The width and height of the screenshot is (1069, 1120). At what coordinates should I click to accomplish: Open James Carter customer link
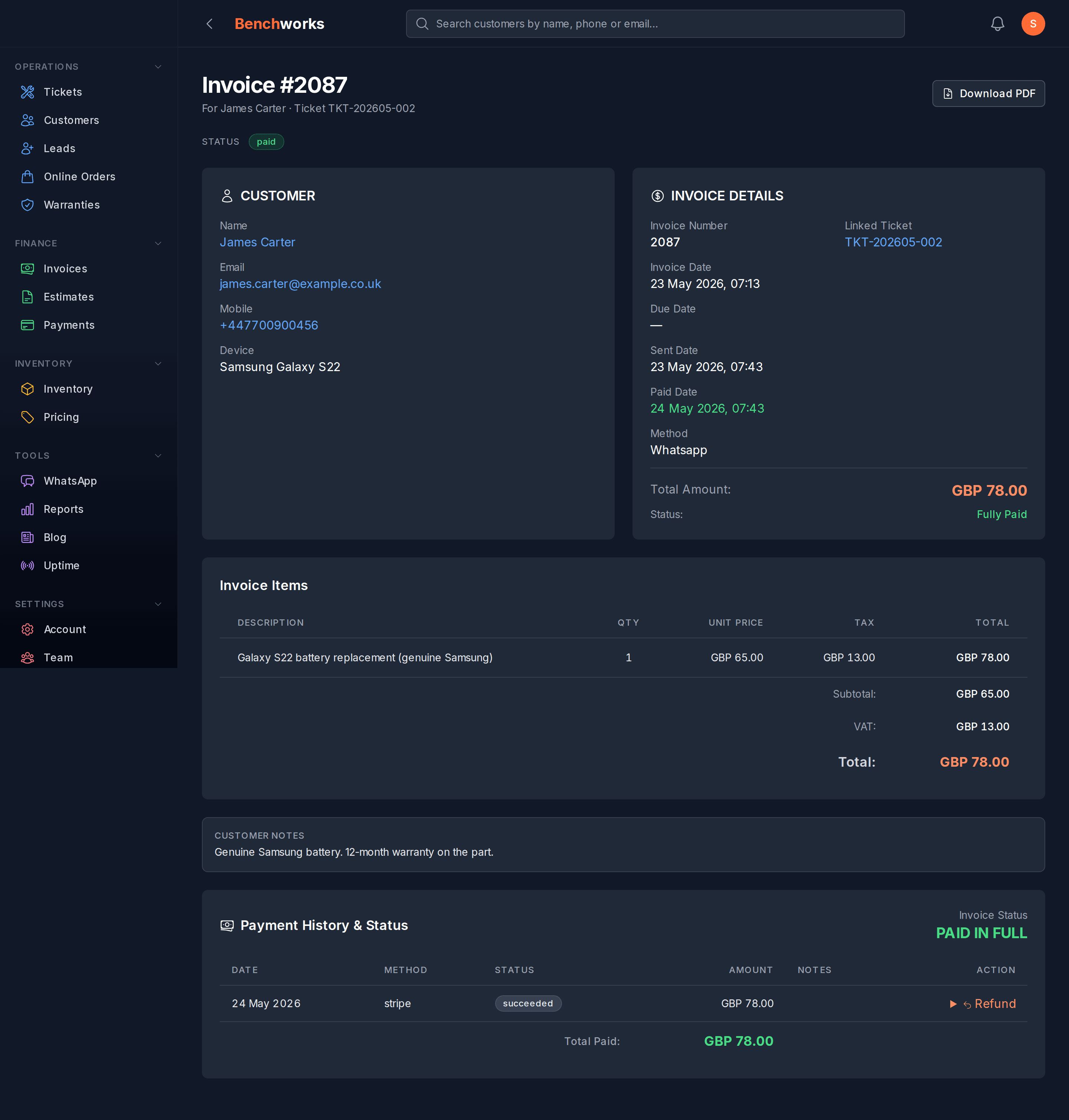coord(258,242)
